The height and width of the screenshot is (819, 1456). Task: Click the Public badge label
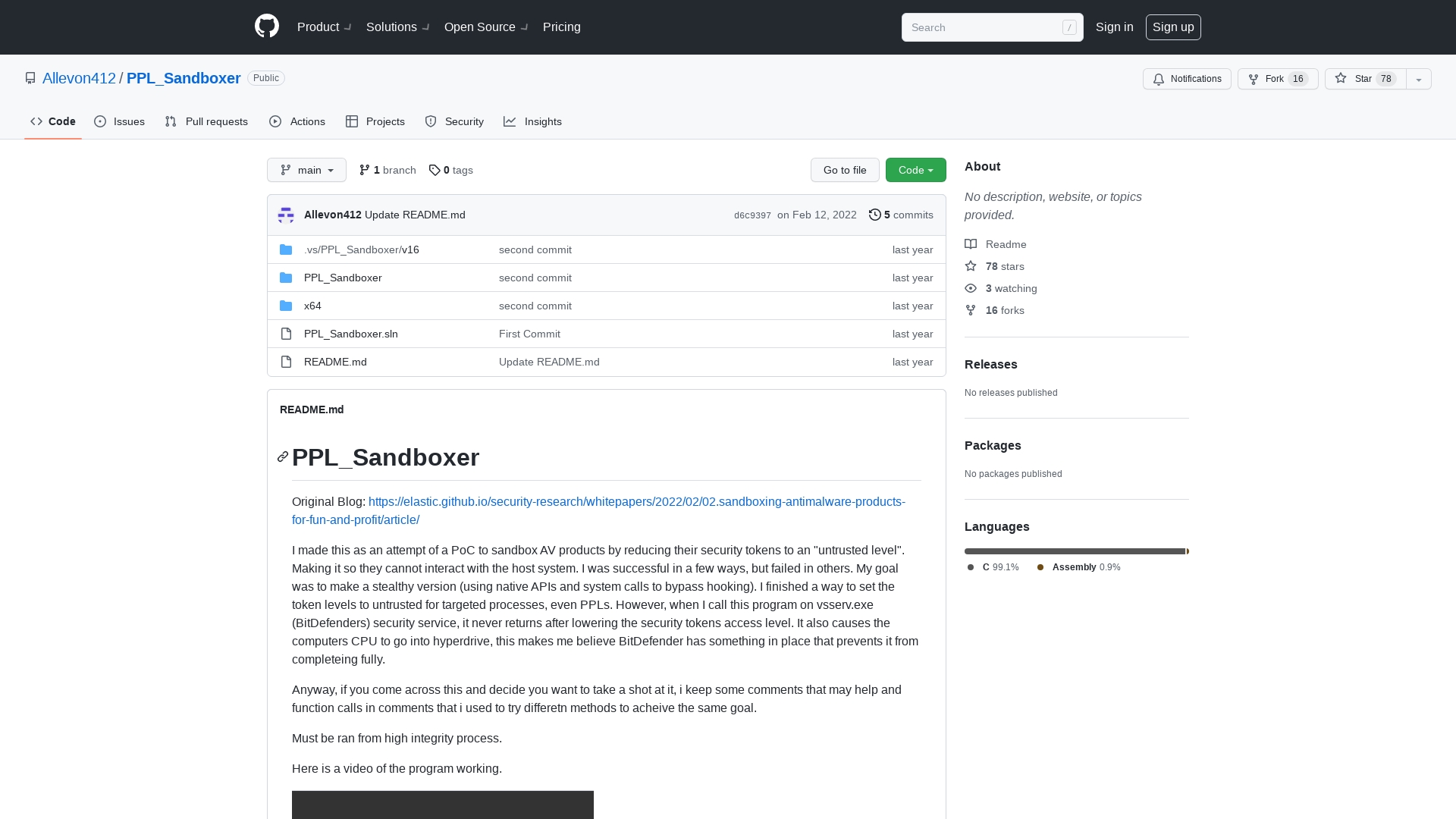tap(266, 78)
